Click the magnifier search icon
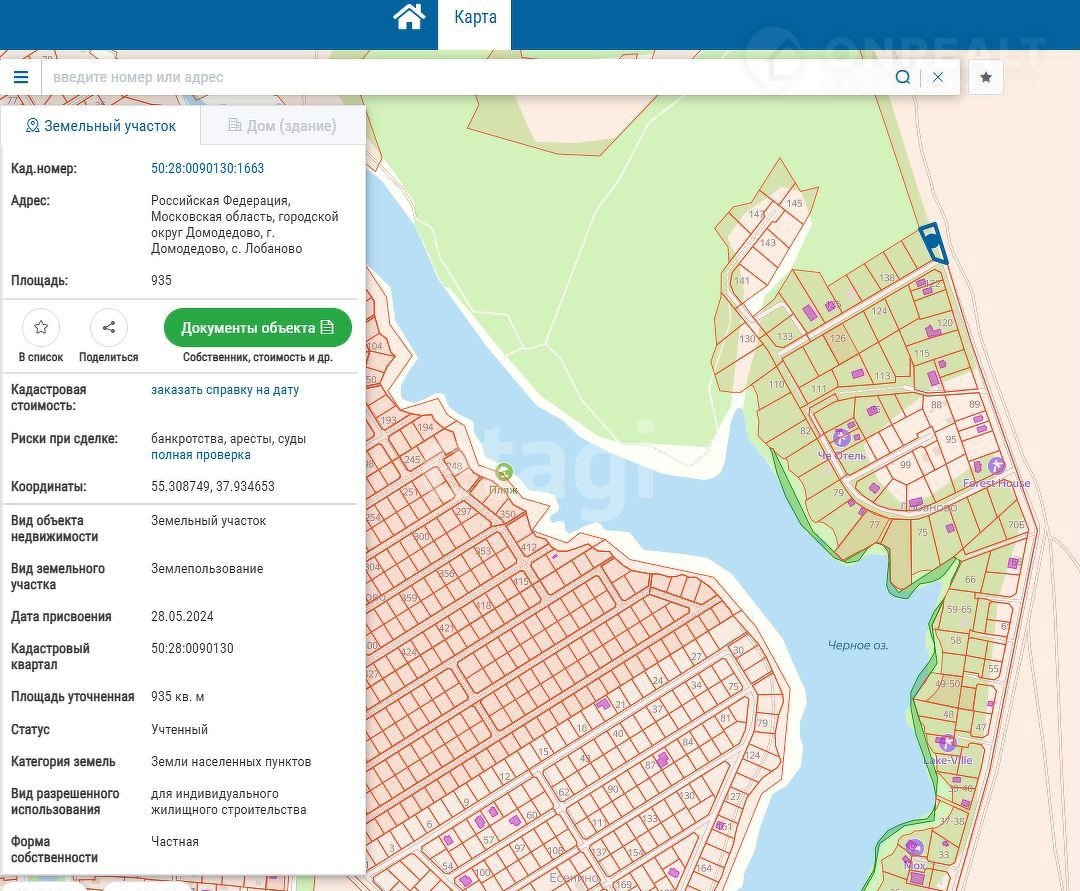The height and width of the screenshot is (891, 1080). 903,77
